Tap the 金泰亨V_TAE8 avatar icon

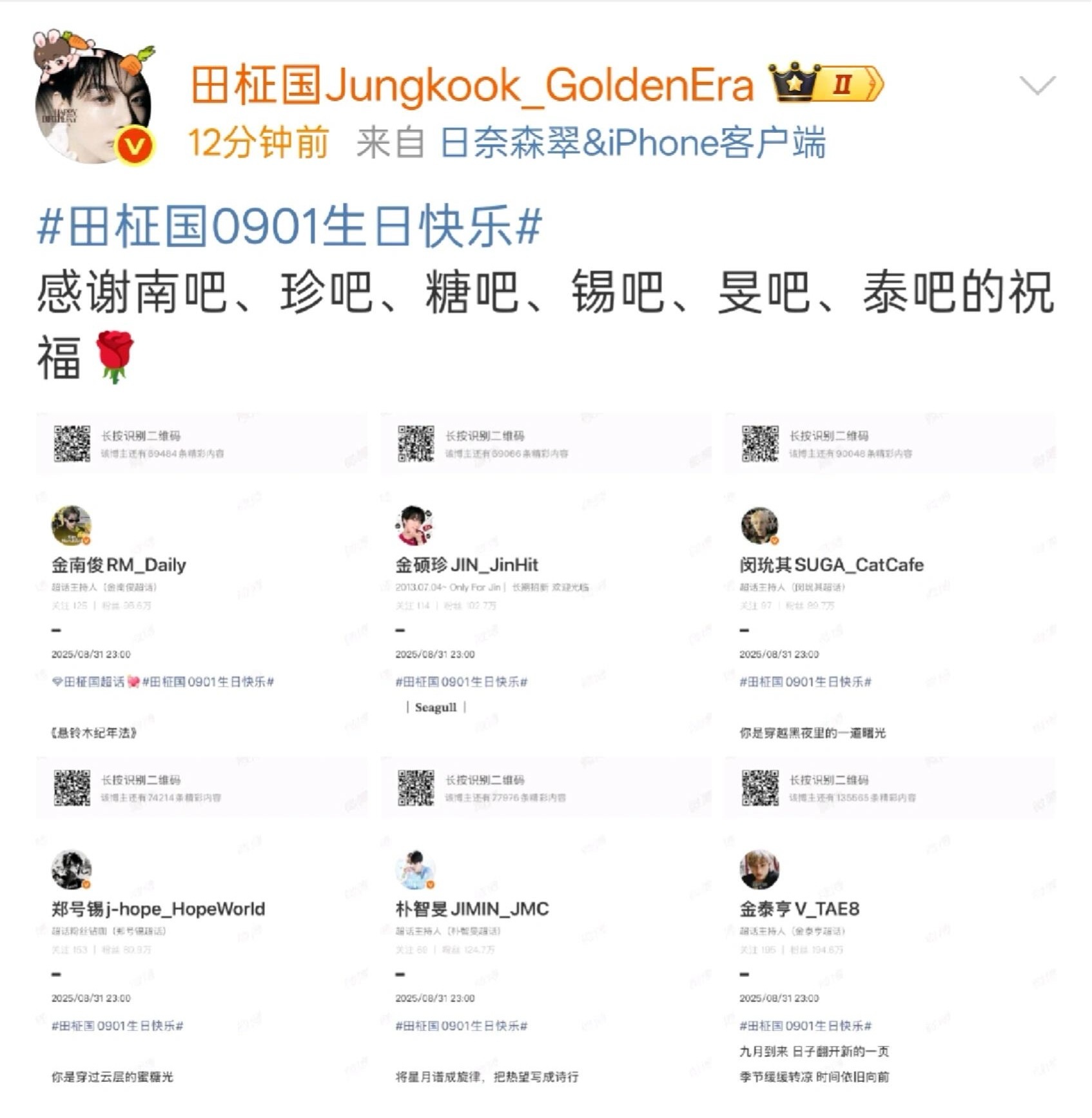759,870
